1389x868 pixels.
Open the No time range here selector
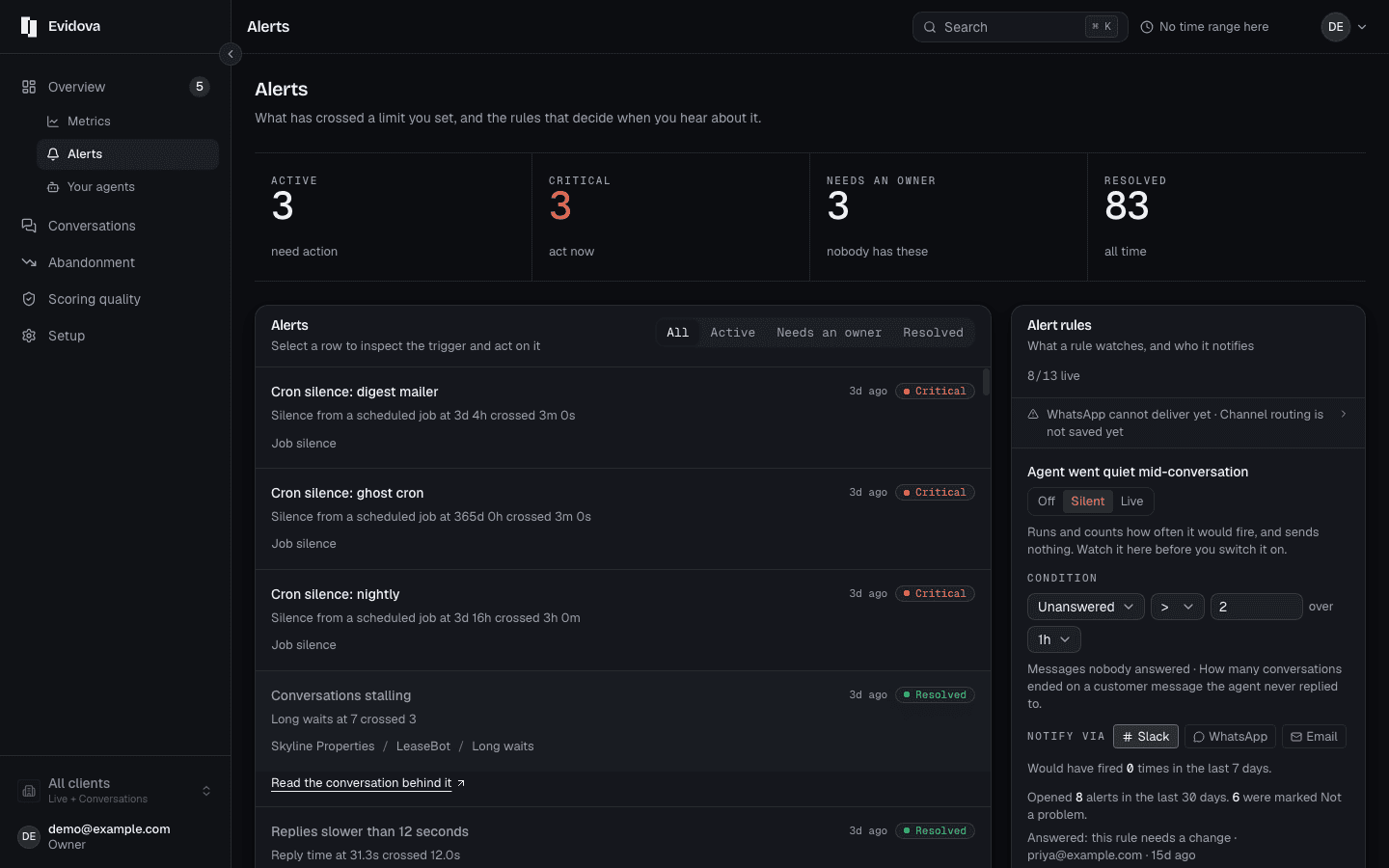pyautogui.click(x=1205, y=27)
